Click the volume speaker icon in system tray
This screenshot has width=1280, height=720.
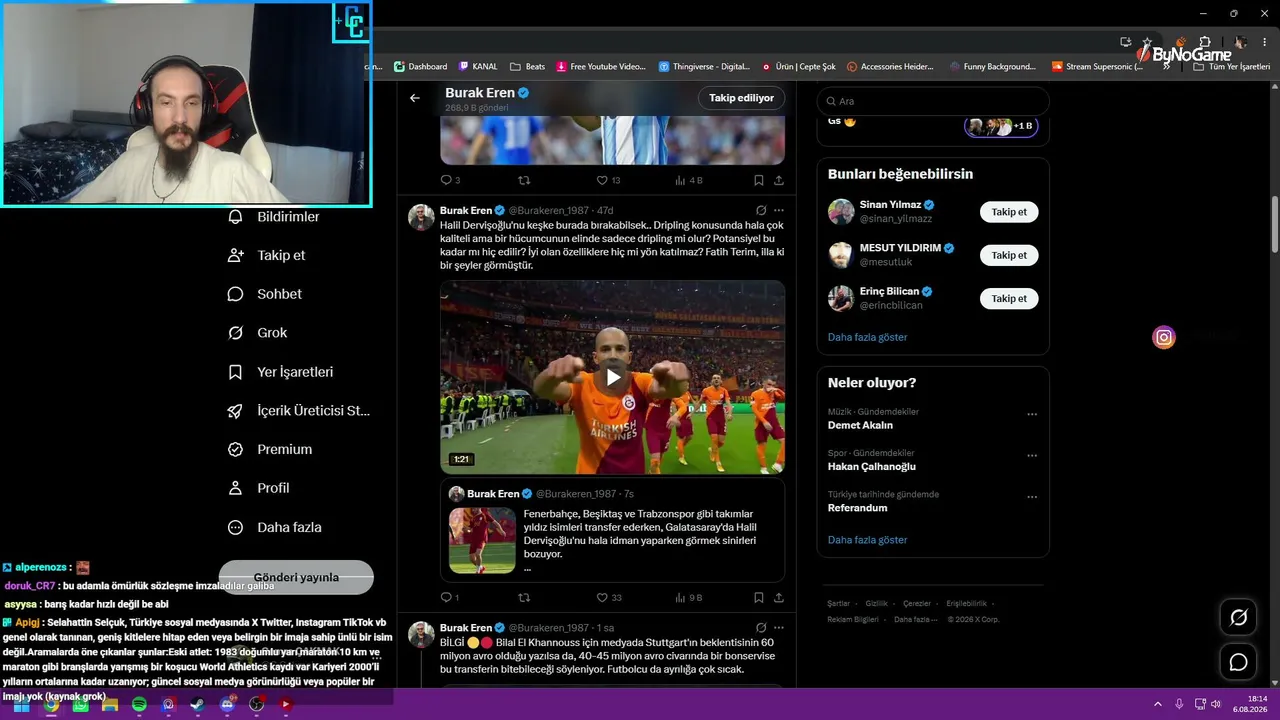pyautogui.click(x=1216, y=704)
